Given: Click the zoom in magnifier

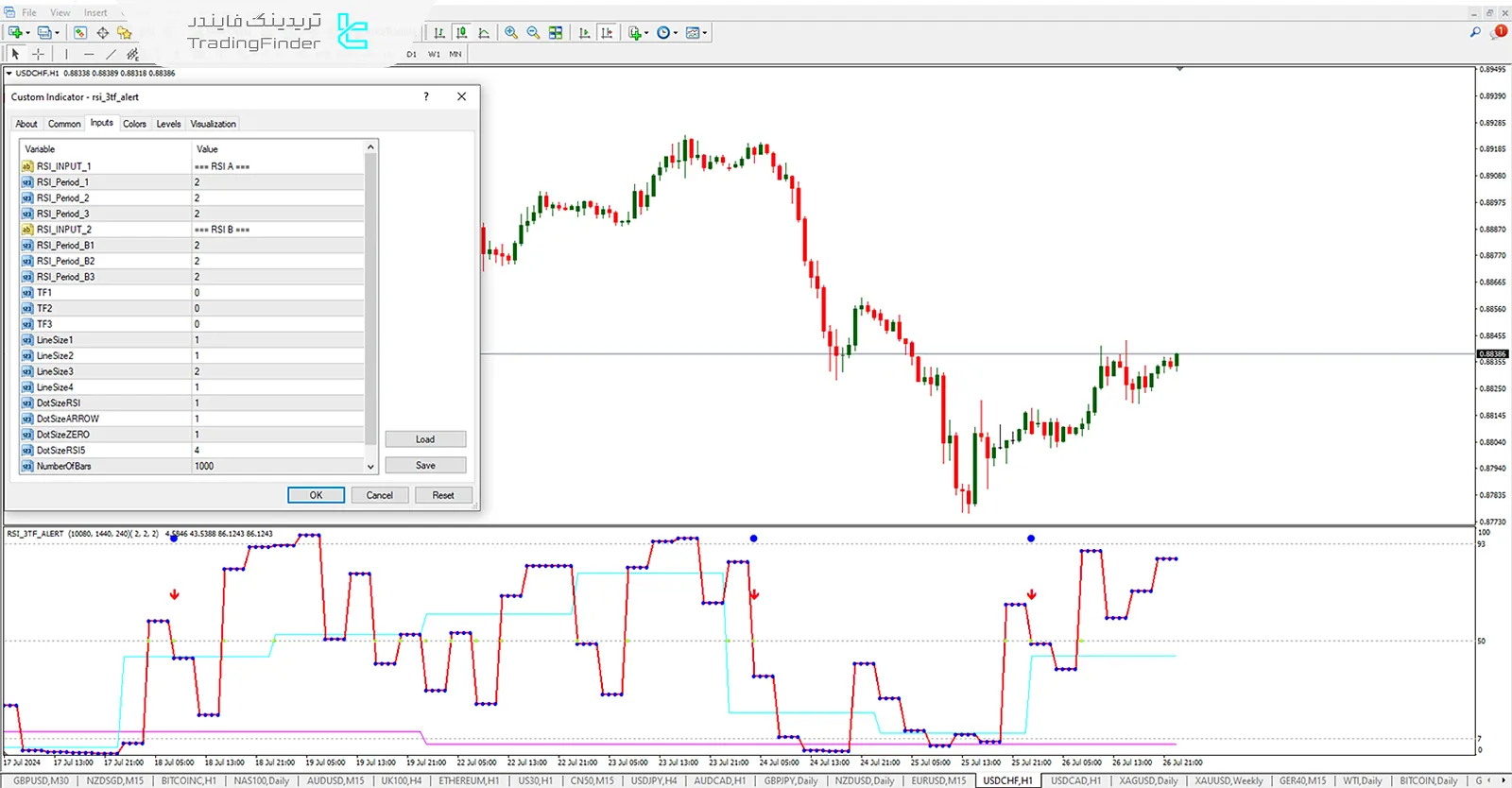Looking at the screenshot, I should pyautogui.click(x=511, y=33).
